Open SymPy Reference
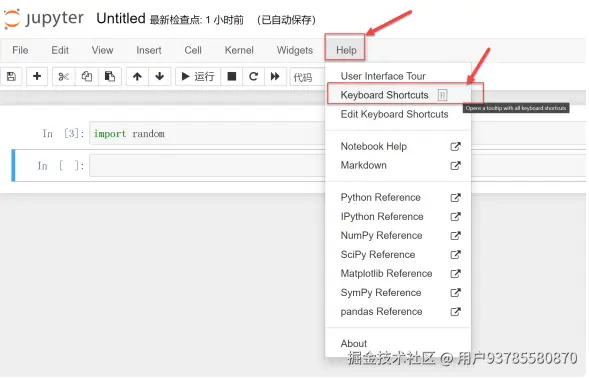The height and width of the screenshot is (378, 589). tap(398, 292)
